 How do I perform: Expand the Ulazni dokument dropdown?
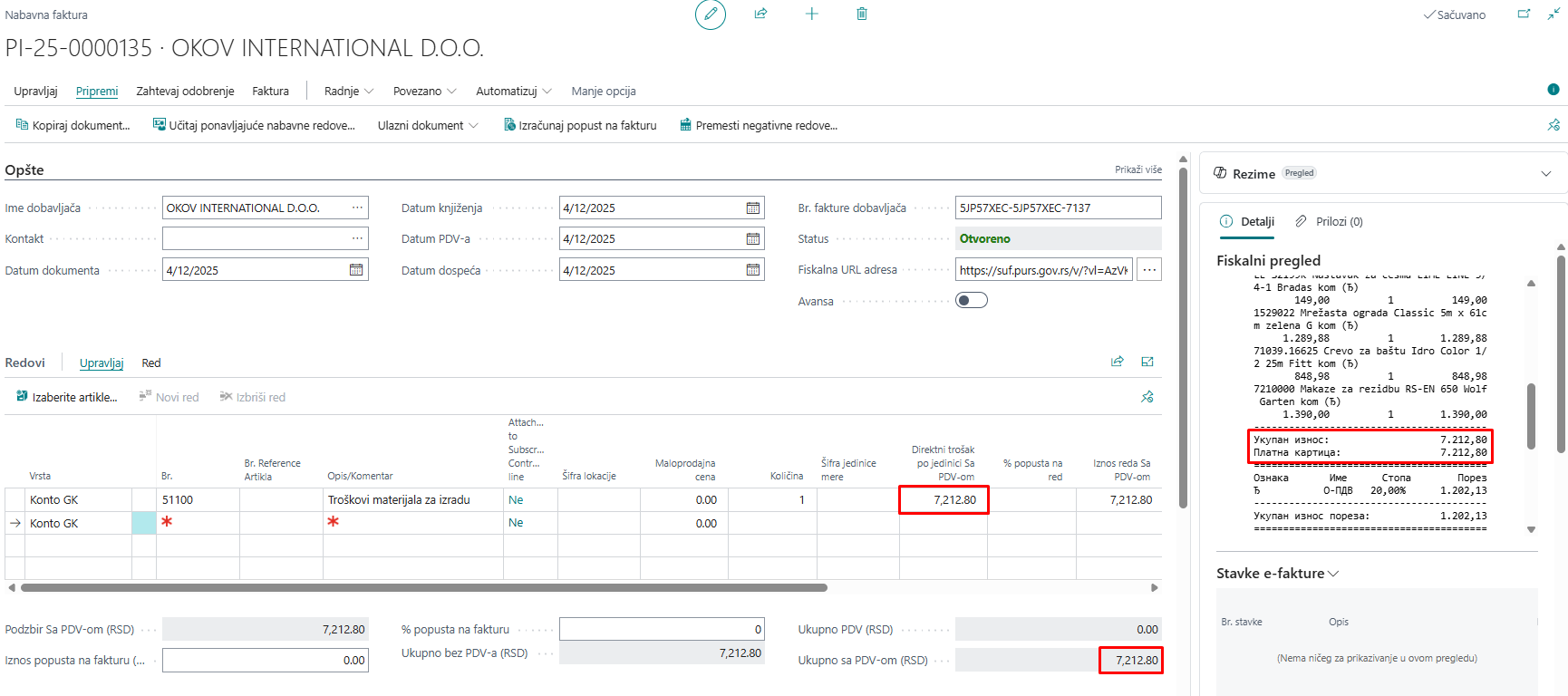(x=428, y=126)
